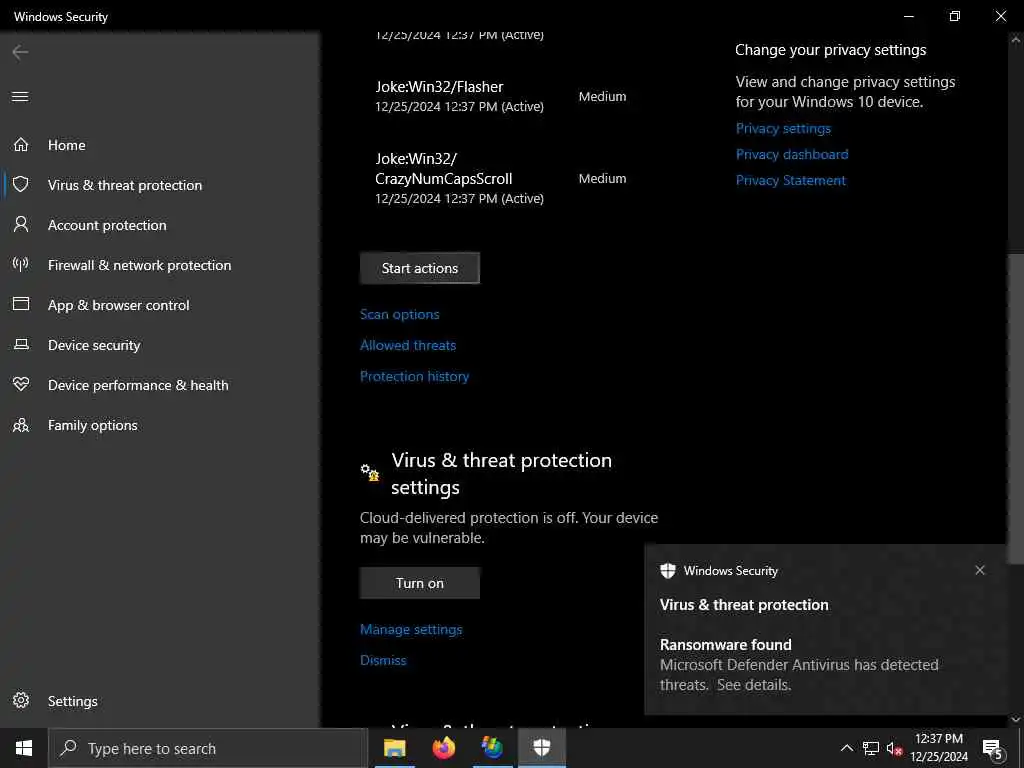Launch Firefox from the taskbar

point(443,748)
